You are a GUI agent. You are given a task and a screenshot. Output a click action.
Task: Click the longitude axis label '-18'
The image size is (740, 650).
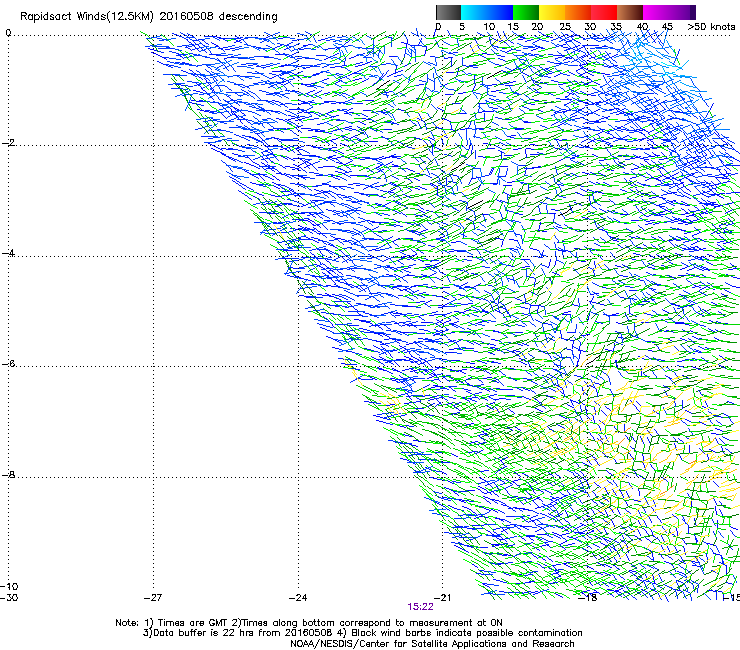tap(588, 598)
